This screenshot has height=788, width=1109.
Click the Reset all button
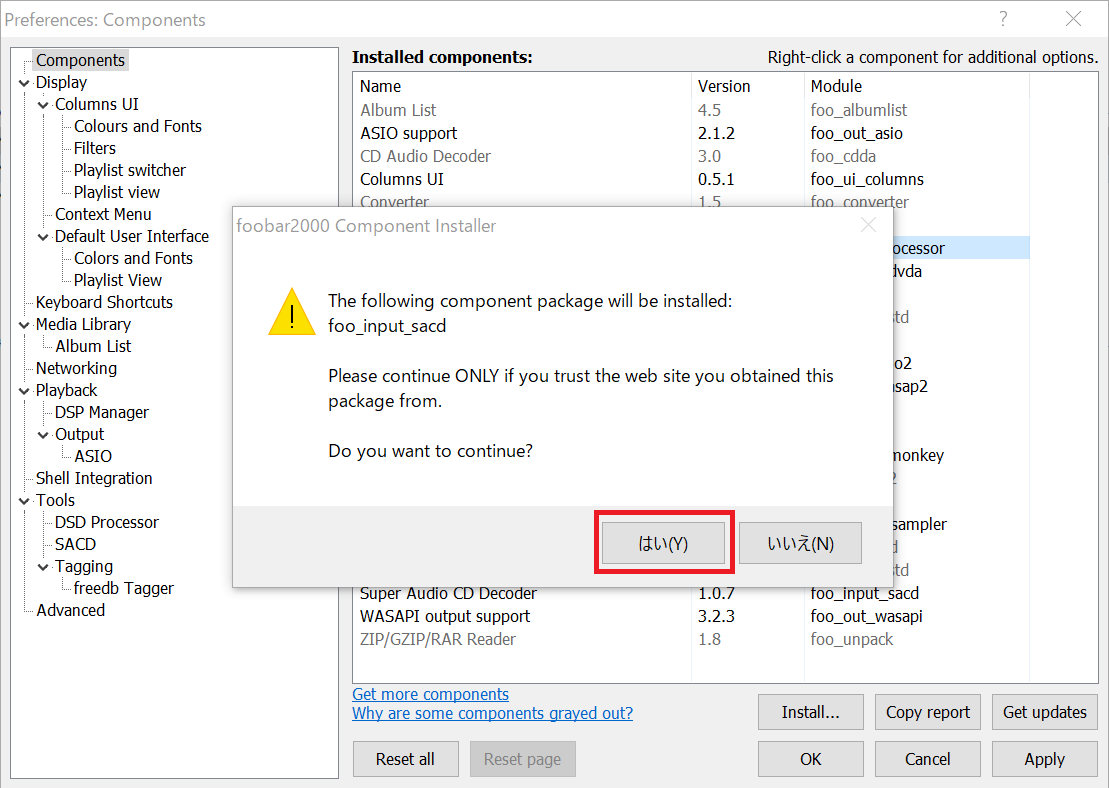click(x=405, y=759)
